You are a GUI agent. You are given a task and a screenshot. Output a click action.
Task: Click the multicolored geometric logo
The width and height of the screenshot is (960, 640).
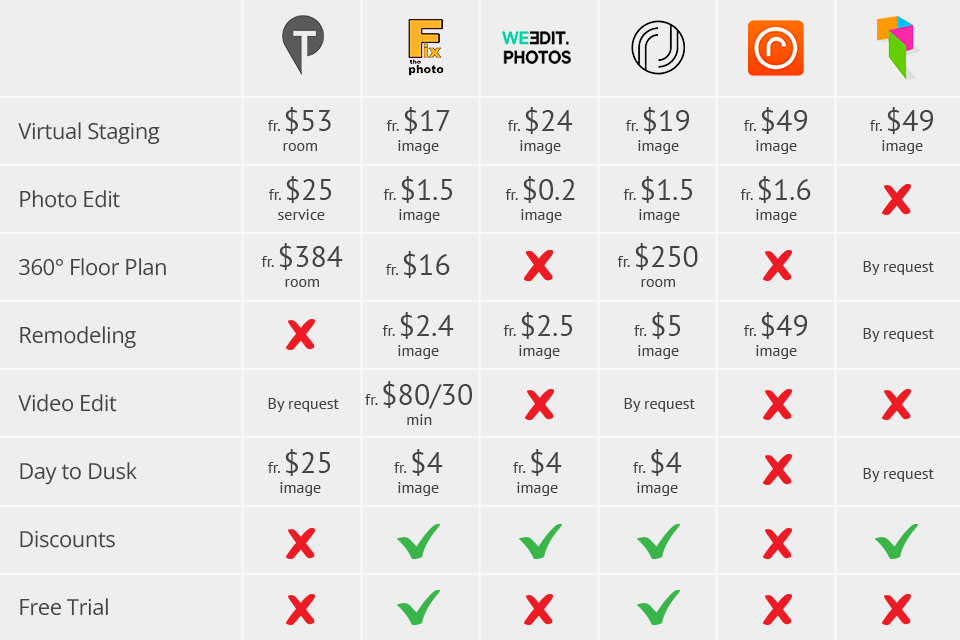coord(896,47)
